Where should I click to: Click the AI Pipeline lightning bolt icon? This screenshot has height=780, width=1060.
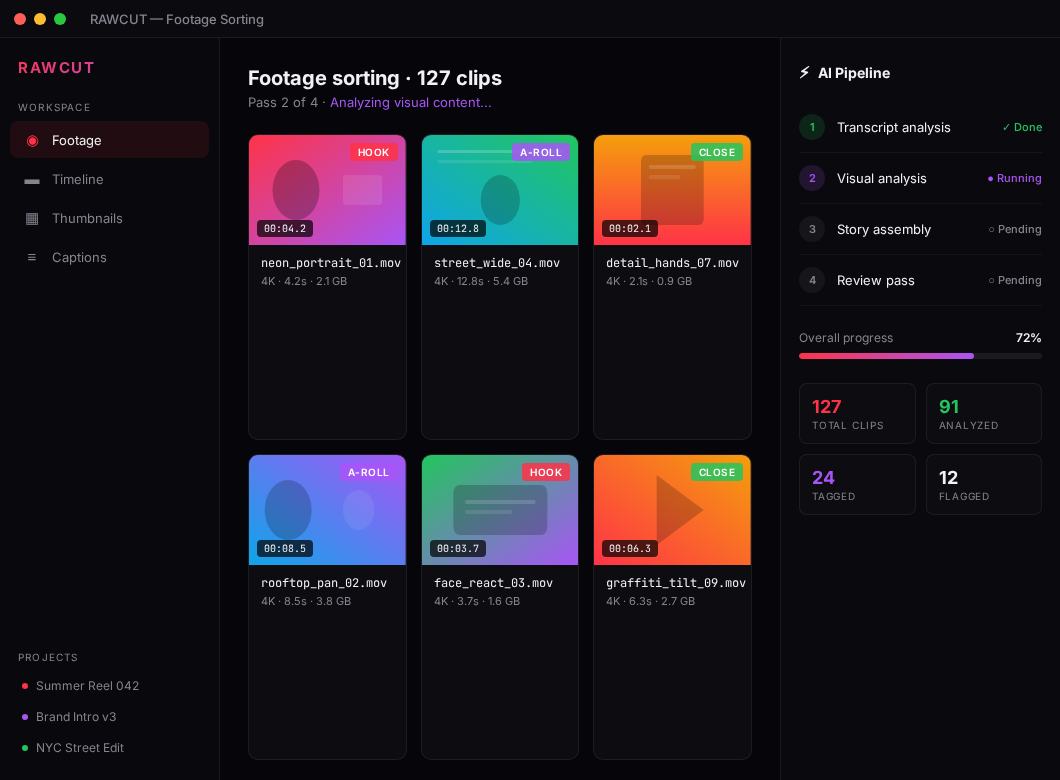[803, 72]
